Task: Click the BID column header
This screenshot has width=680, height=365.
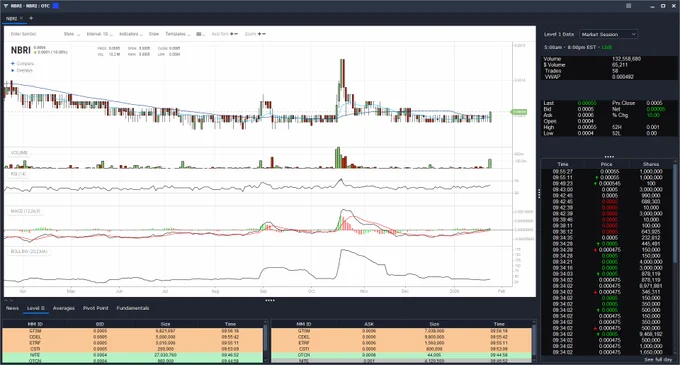Action: click(100, 324)
